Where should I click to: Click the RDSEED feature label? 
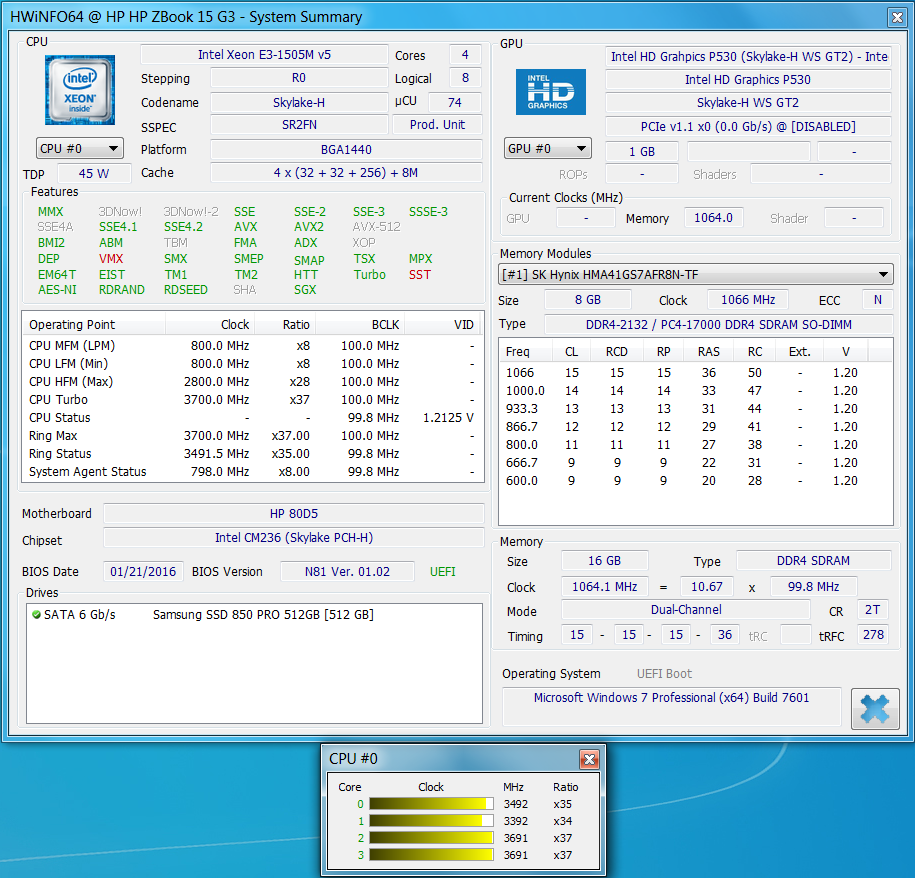pyautogui.click(x=186, y=289)
